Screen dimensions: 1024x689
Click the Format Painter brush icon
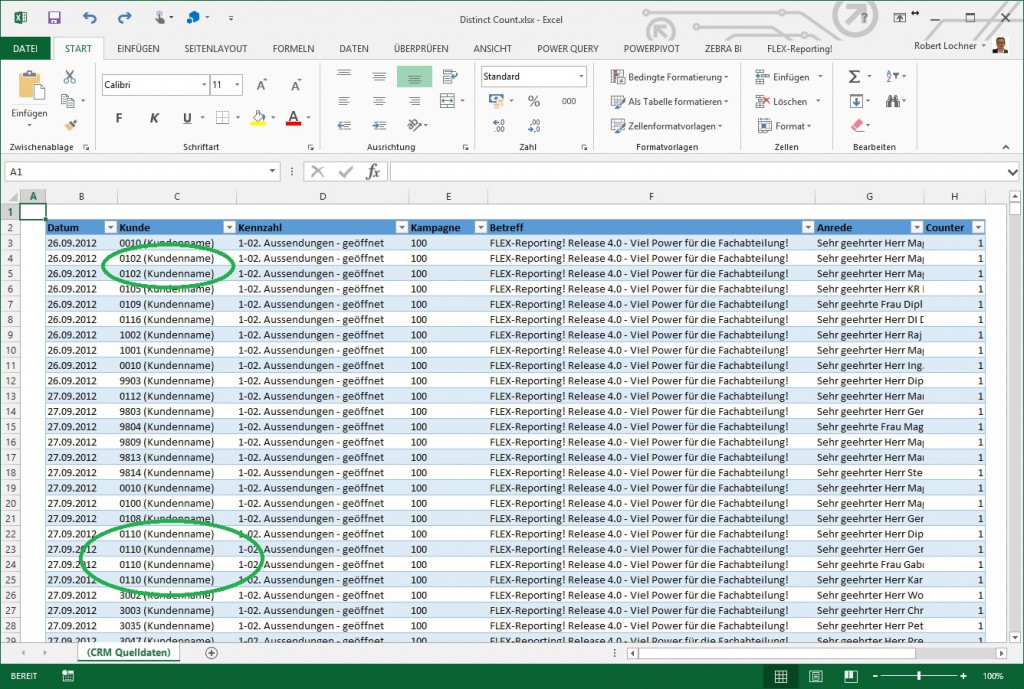[x=70, y=125]
